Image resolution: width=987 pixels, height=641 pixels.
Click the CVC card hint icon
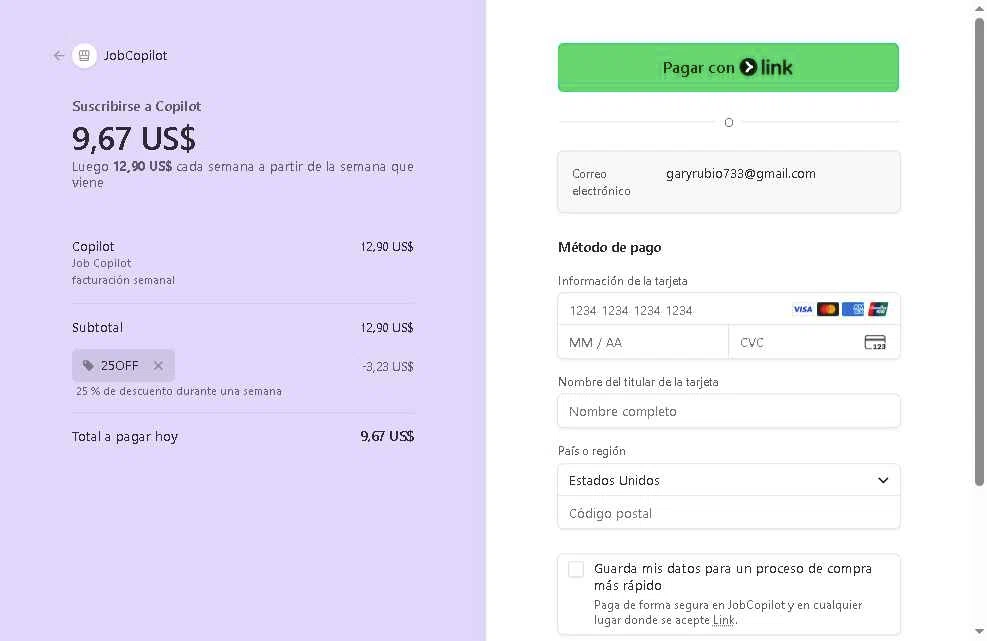tap(875, 343)
